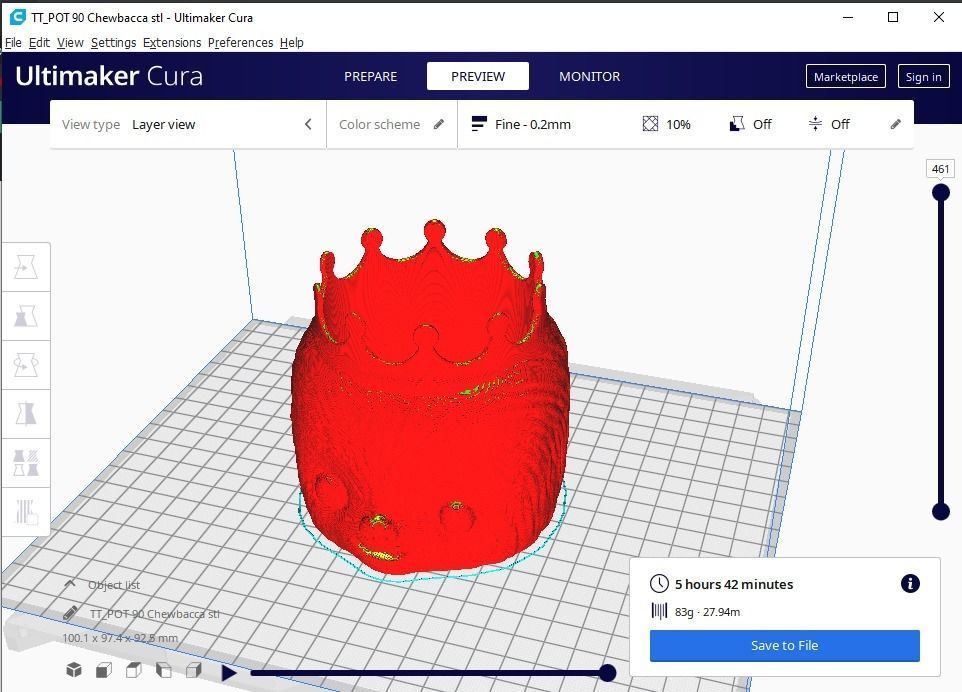Click the support Off icon
This screenshot has width=962, height=692.
point(737,124)
